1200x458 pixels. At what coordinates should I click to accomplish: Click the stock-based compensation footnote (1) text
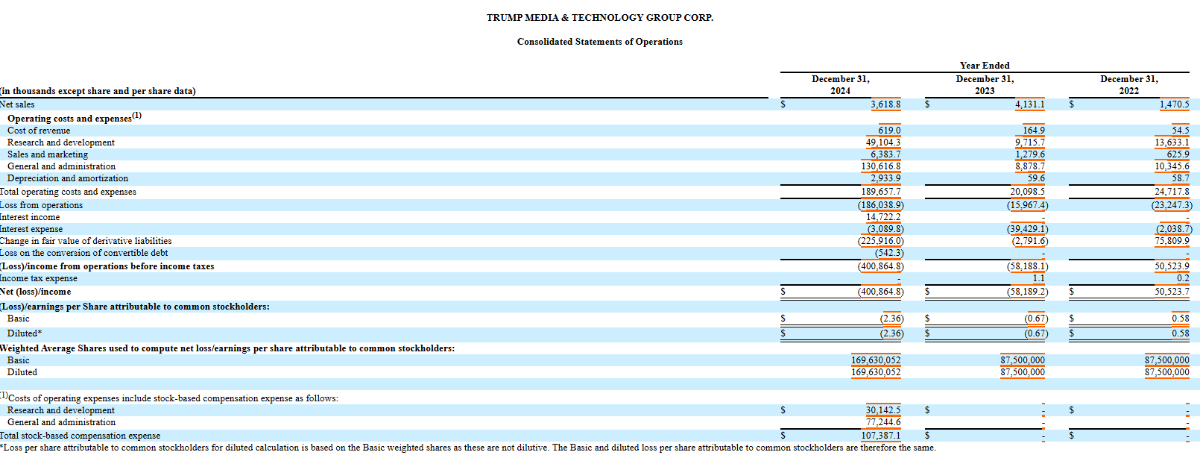coord(169,397)
